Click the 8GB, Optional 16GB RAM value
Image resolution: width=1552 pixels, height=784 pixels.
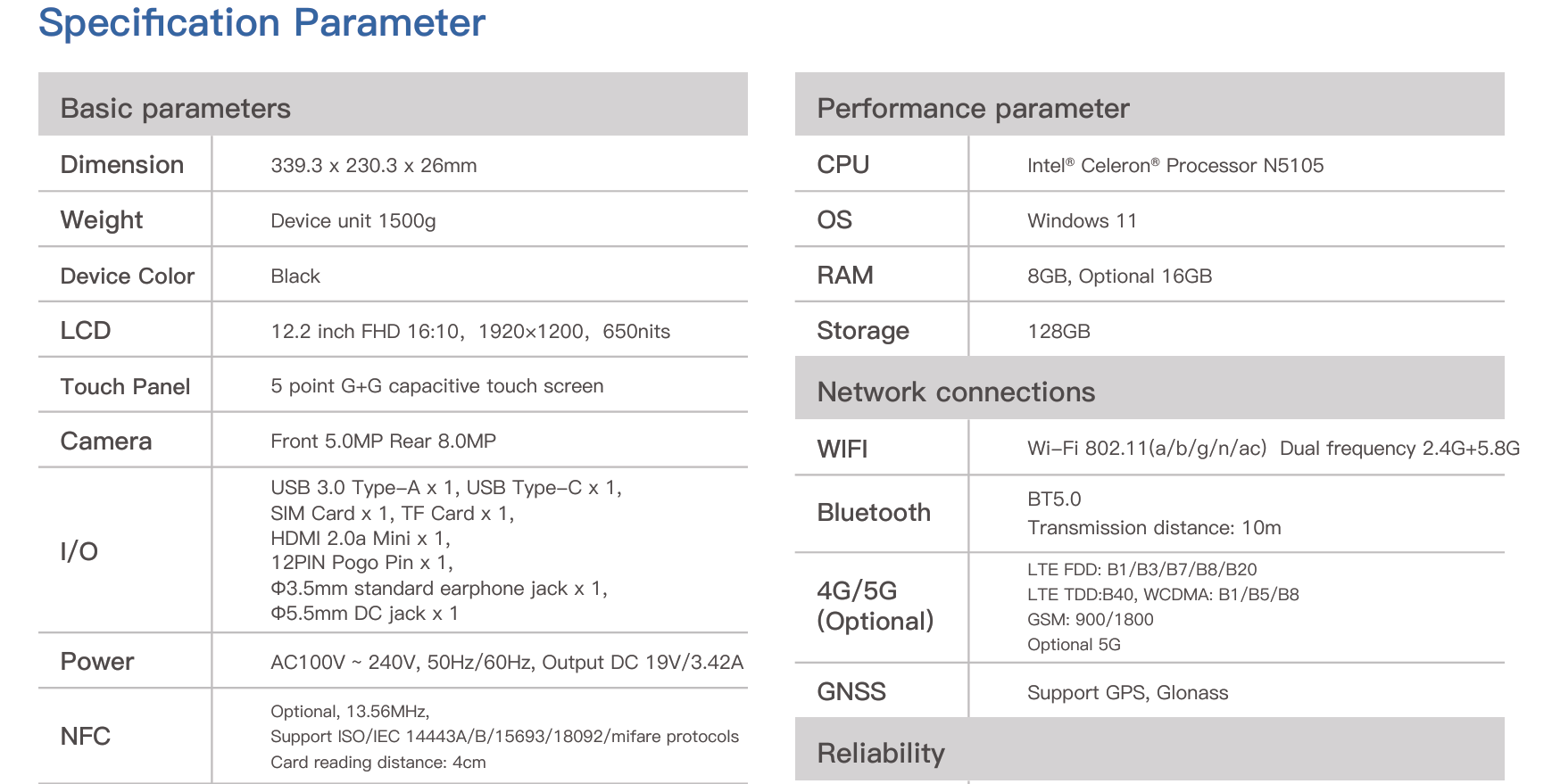[1119, 276]
